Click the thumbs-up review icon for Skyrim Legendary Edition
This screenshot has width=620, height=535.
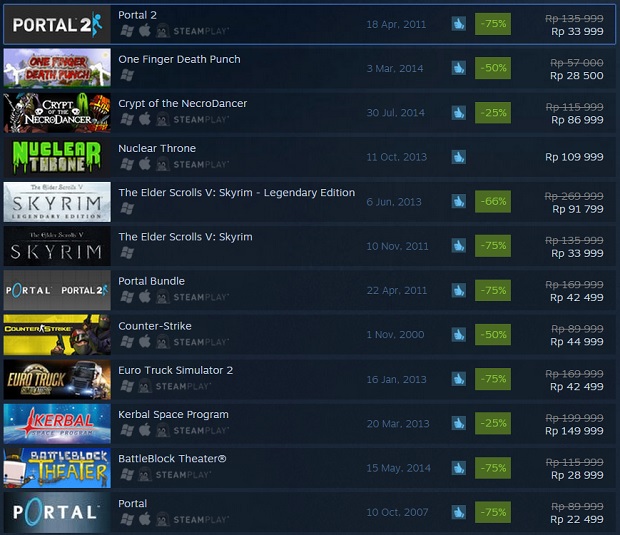pyautogui.click(x=459, y=201)
